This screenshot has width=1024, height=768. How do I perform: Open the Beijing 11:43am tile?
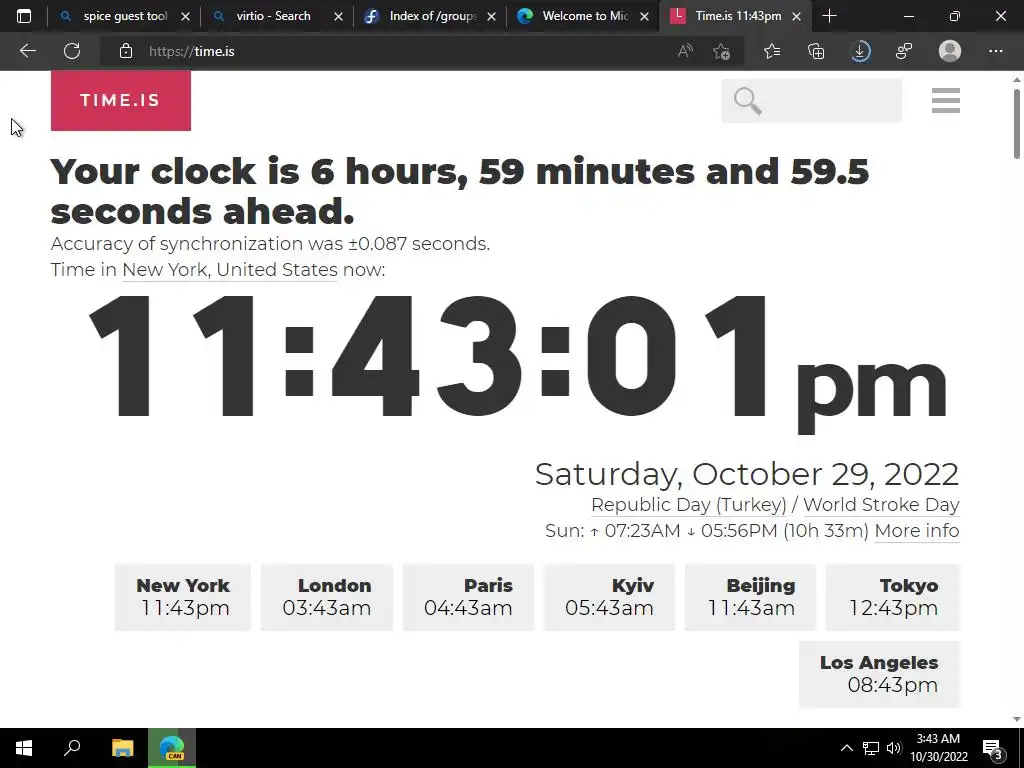750,597
